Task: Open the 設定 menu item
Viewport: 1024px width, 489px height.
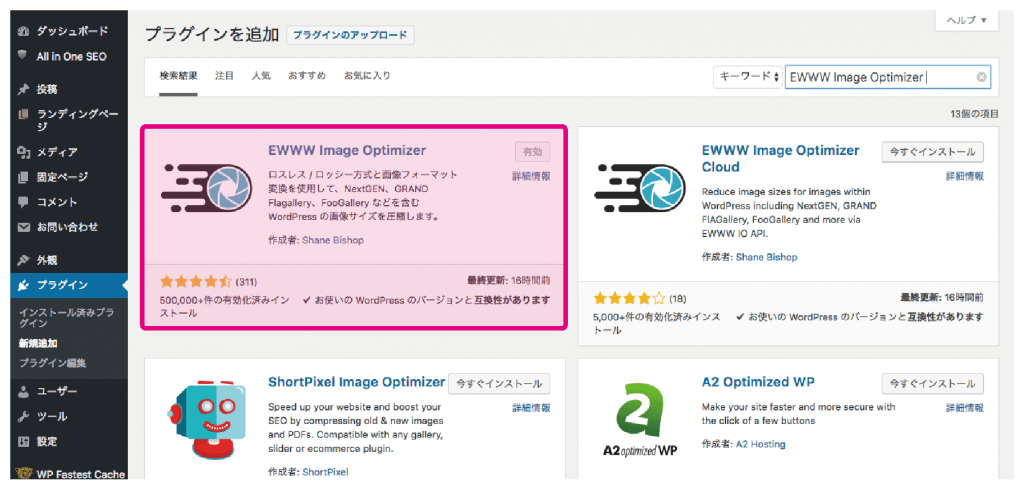Action: tap(47, 442)
